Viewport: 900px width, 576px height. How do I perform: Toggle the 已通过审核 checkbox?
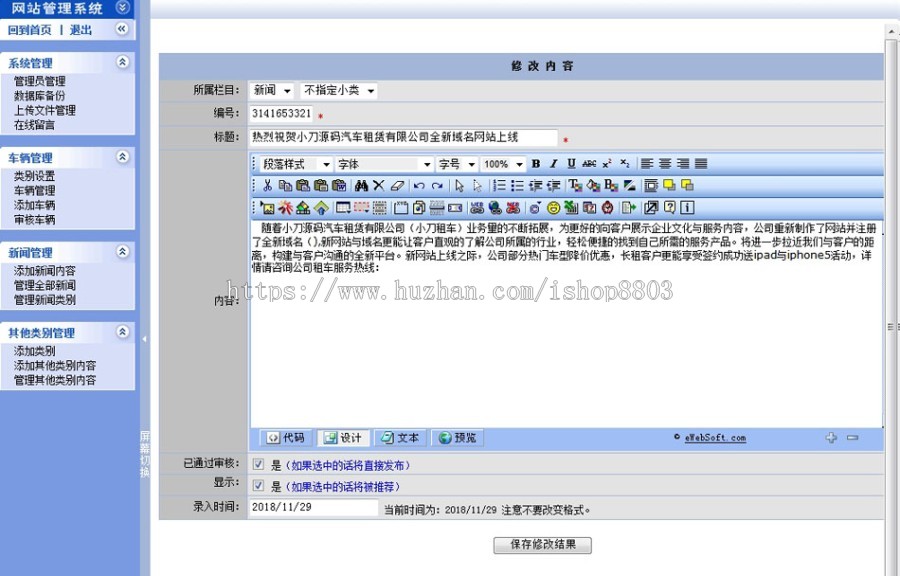(258, 465)
